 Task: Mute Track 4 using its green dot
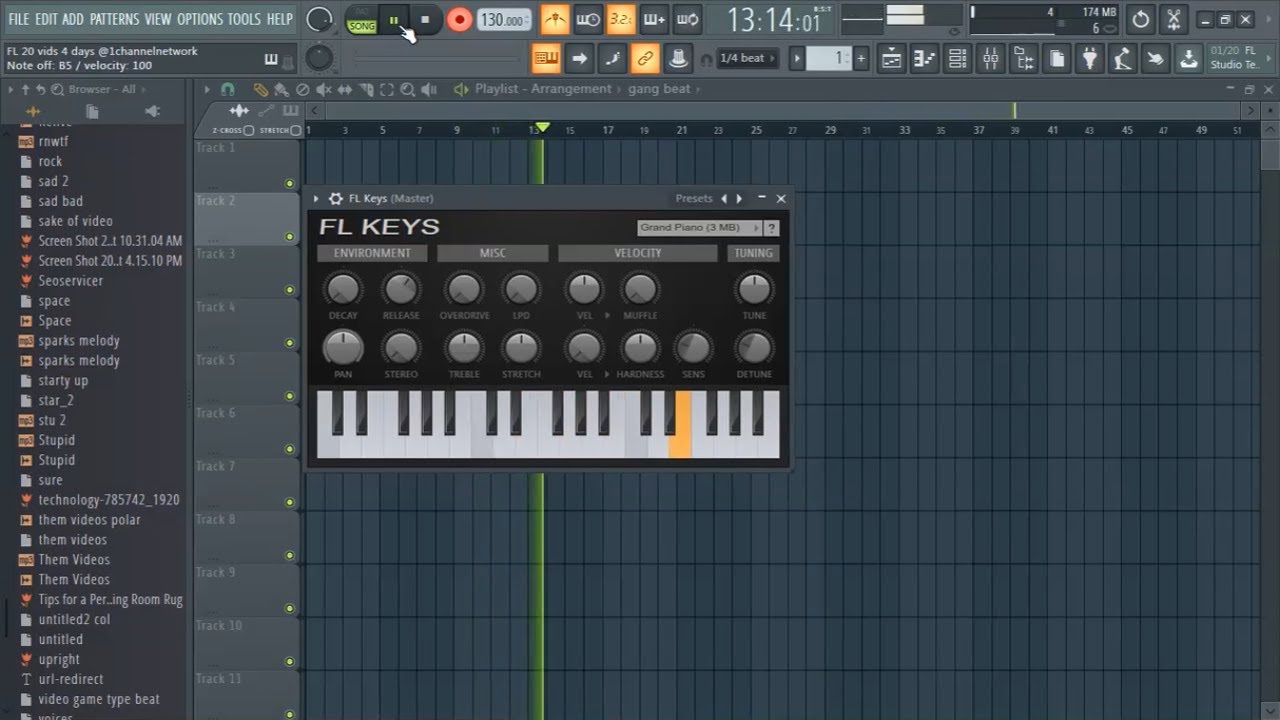click(x=289, y=342)
